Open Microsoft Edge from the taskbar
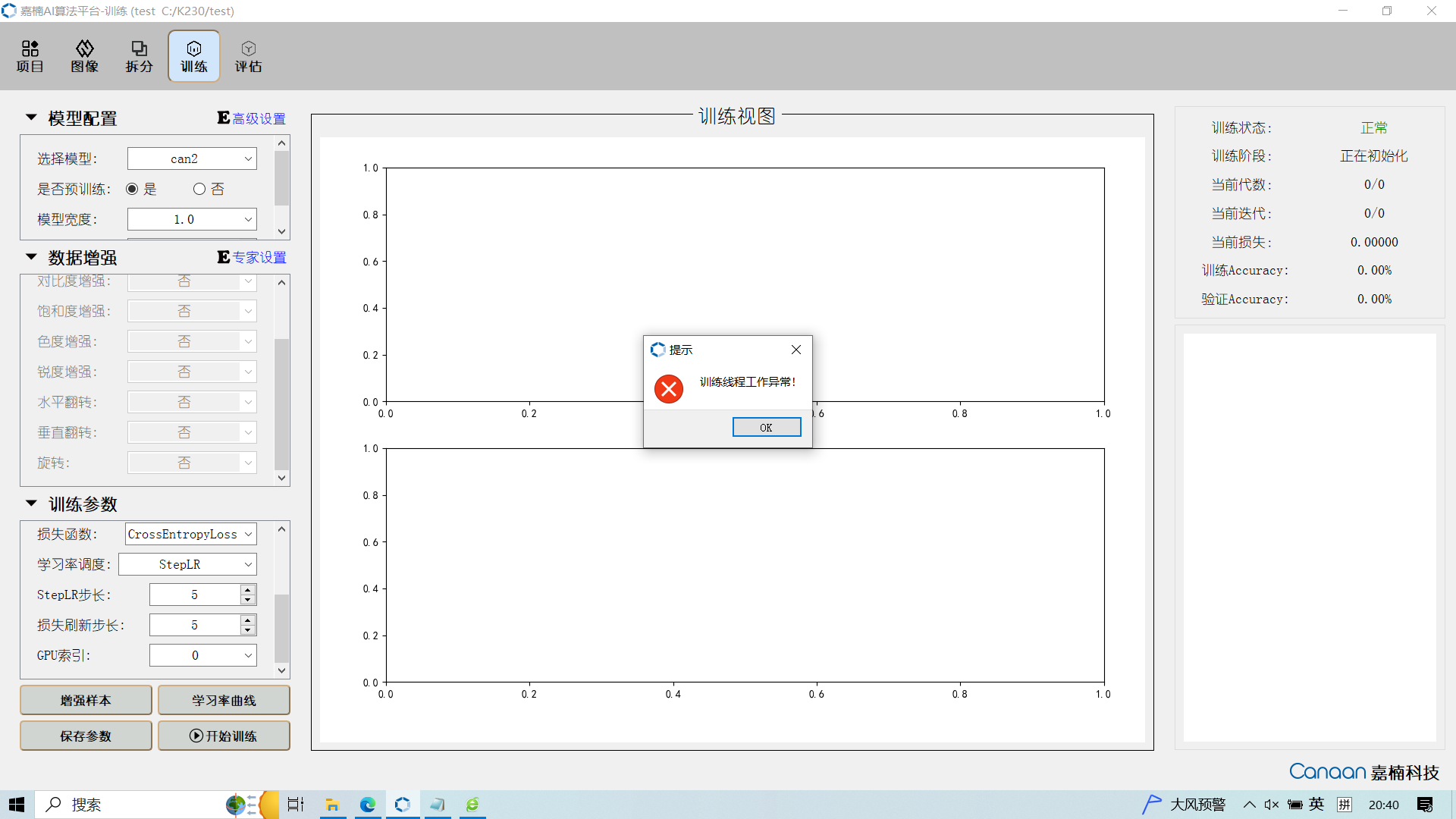Image resolution: width=1456 pixels, height=819 pixels. click(x=368, y=805)
